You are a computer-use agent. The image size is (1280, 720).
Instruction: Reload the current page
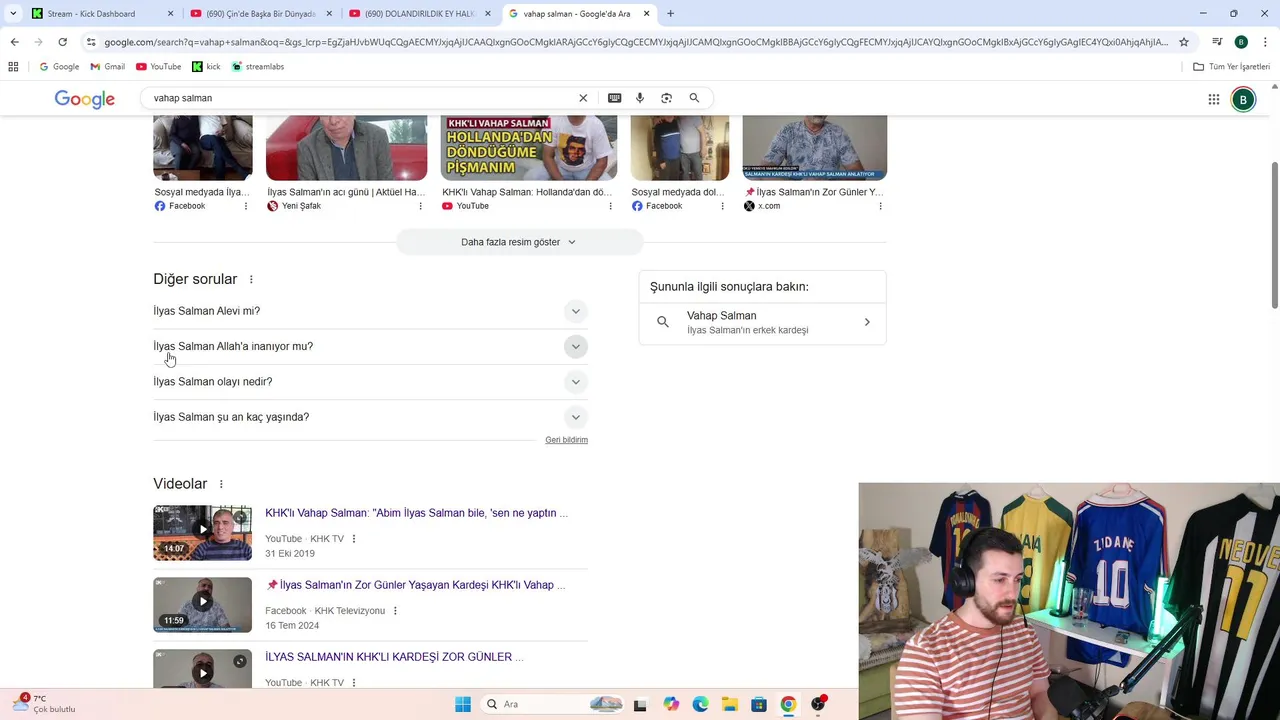[62, 42]
